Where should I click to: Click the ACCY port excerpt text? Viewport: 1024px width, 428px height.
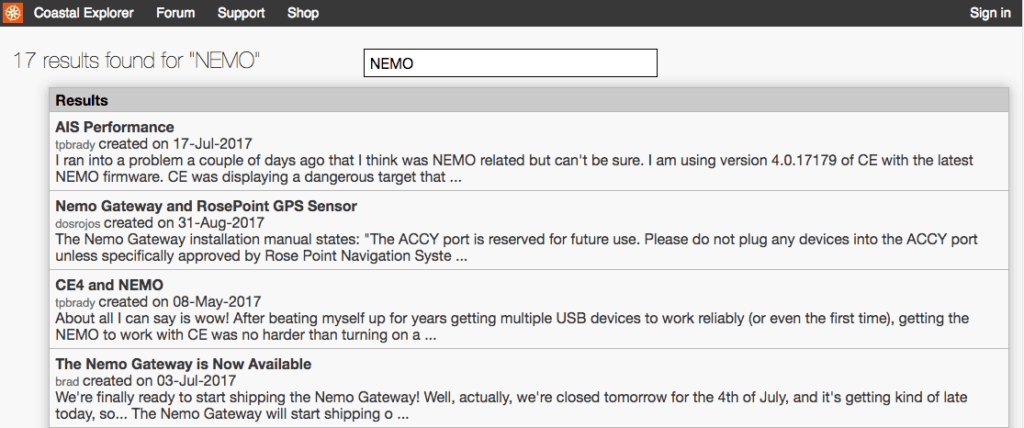click(517, 248)
